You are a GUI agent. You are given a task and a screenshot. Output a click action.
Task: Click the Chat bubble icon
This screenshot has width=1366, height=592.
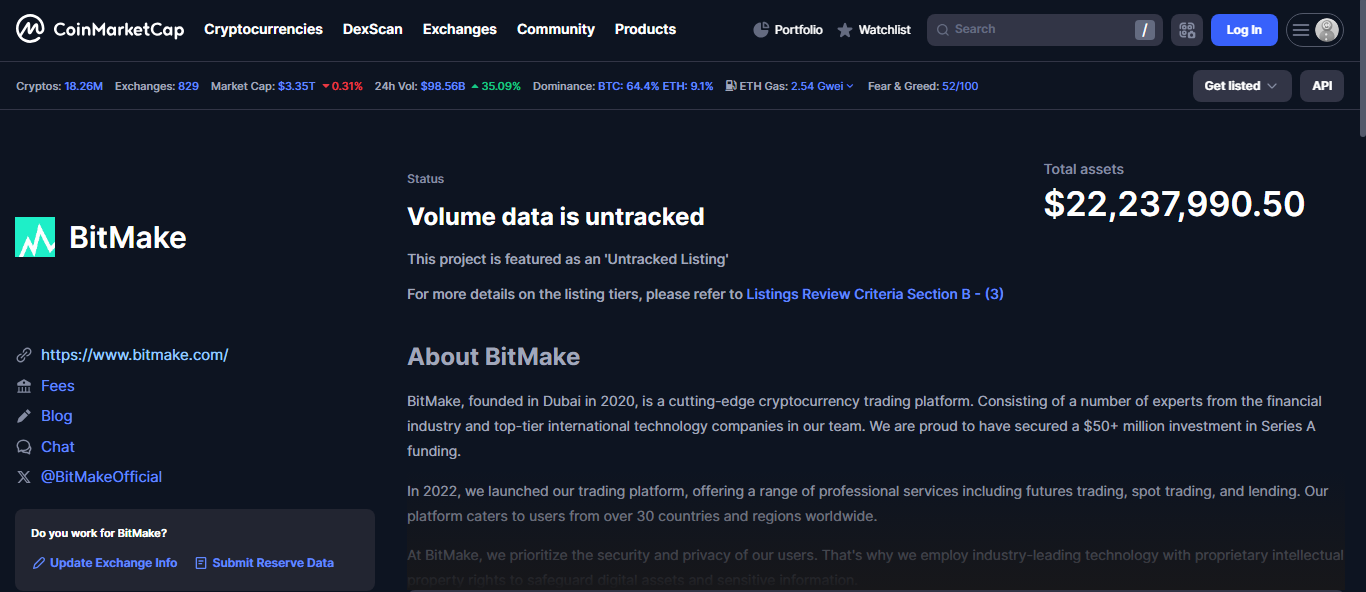[x=24, y=447]
